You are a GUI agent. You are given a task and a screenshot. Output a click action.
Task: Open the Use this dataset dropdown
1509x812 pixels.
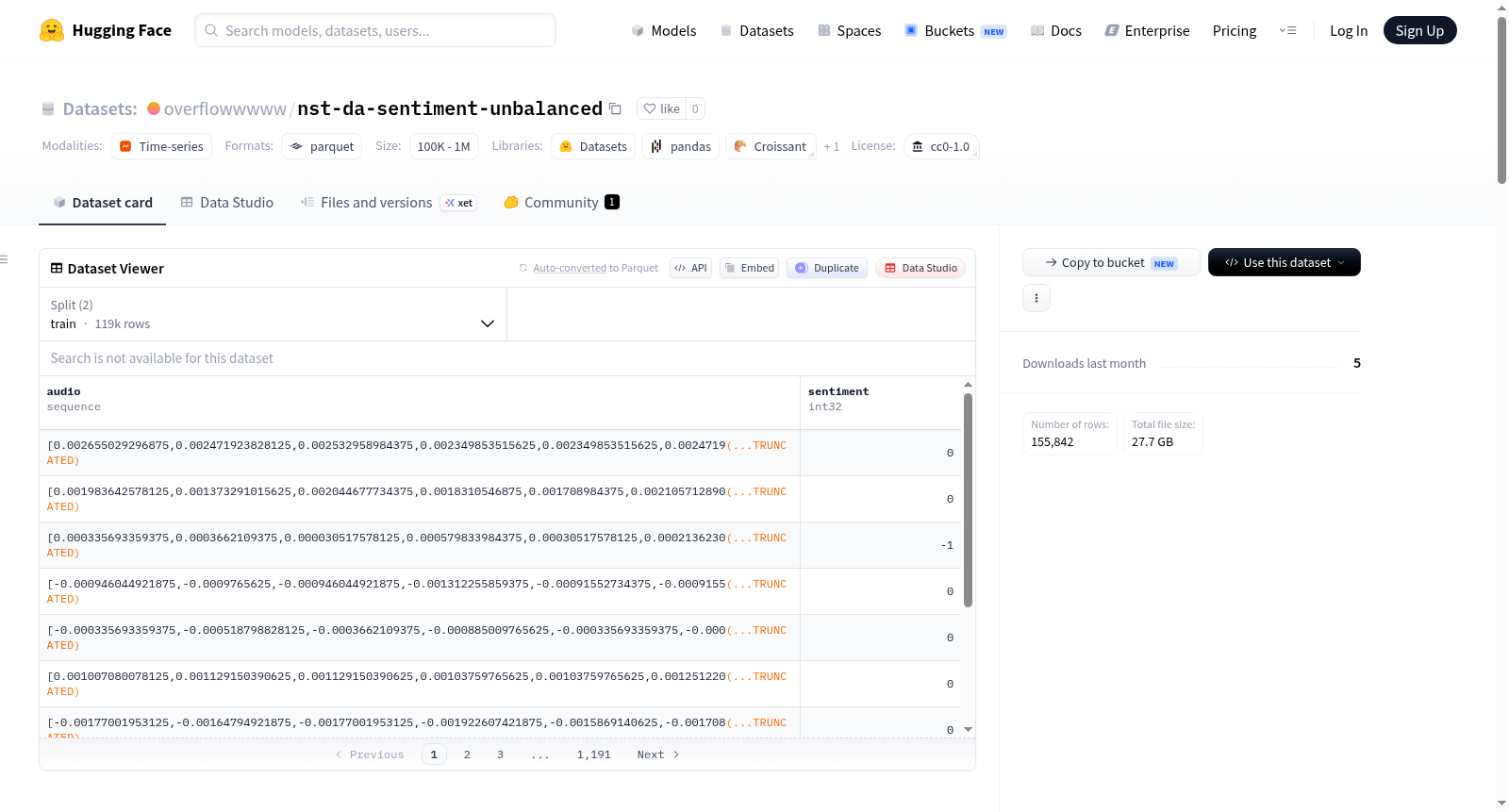pos(1285,262)
